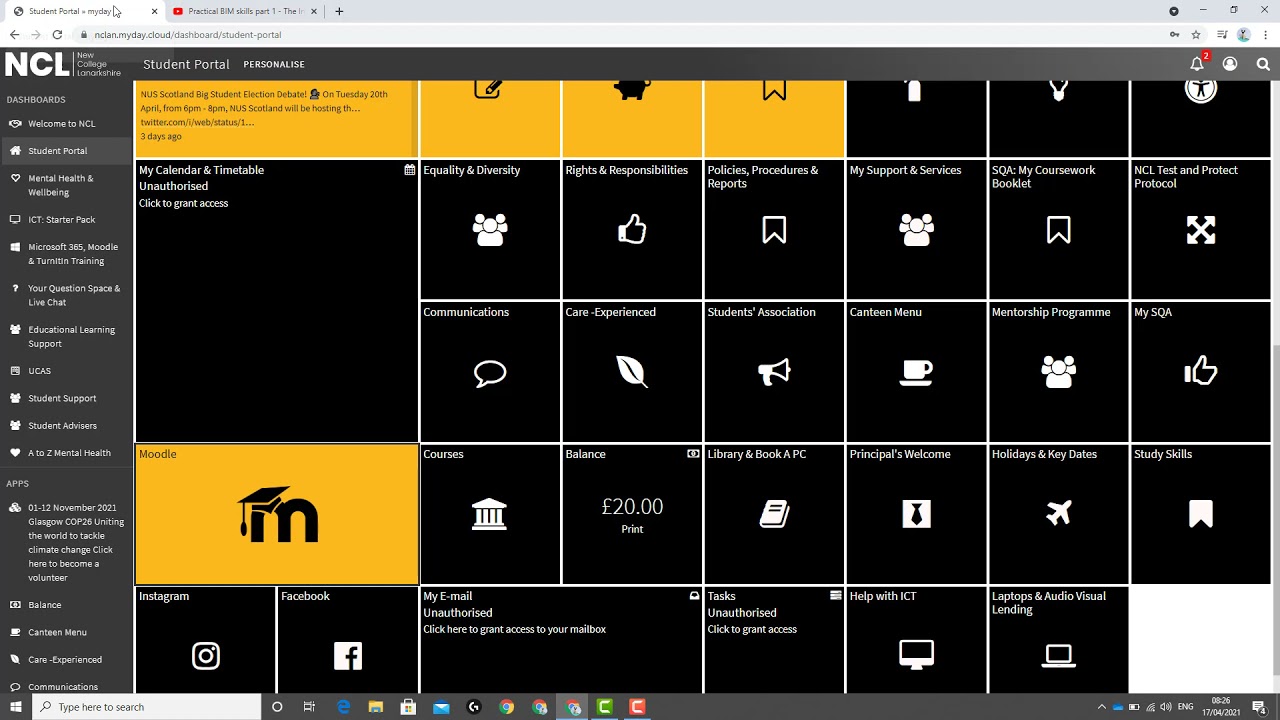1280x720 pixels.
Task: Click the Students' Association megaphone icon
Action: coord(774,372)
